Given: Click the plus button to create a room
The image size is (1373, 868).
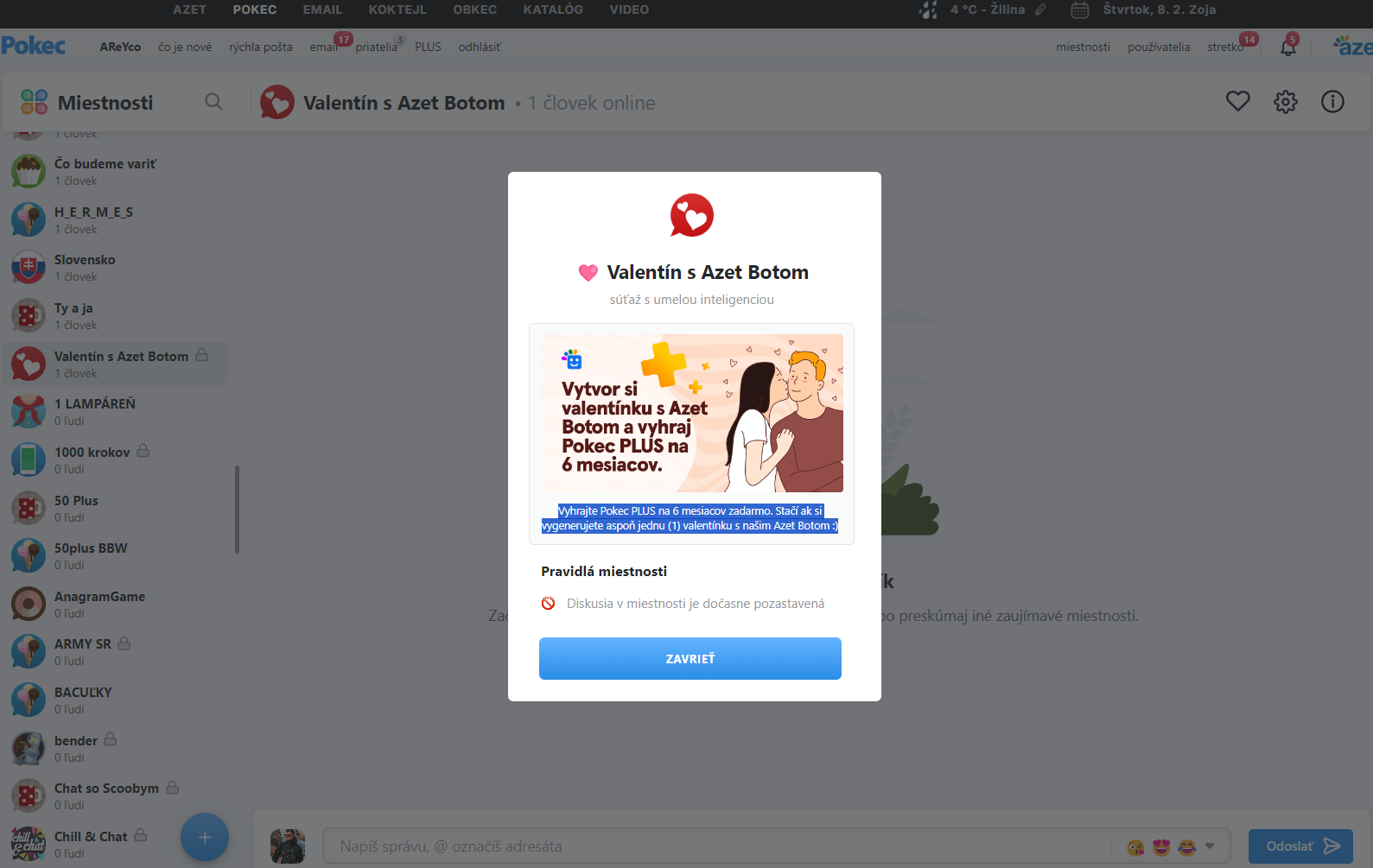Looking at the screenshot, I should pyautogui.click(x=205, y=837).
